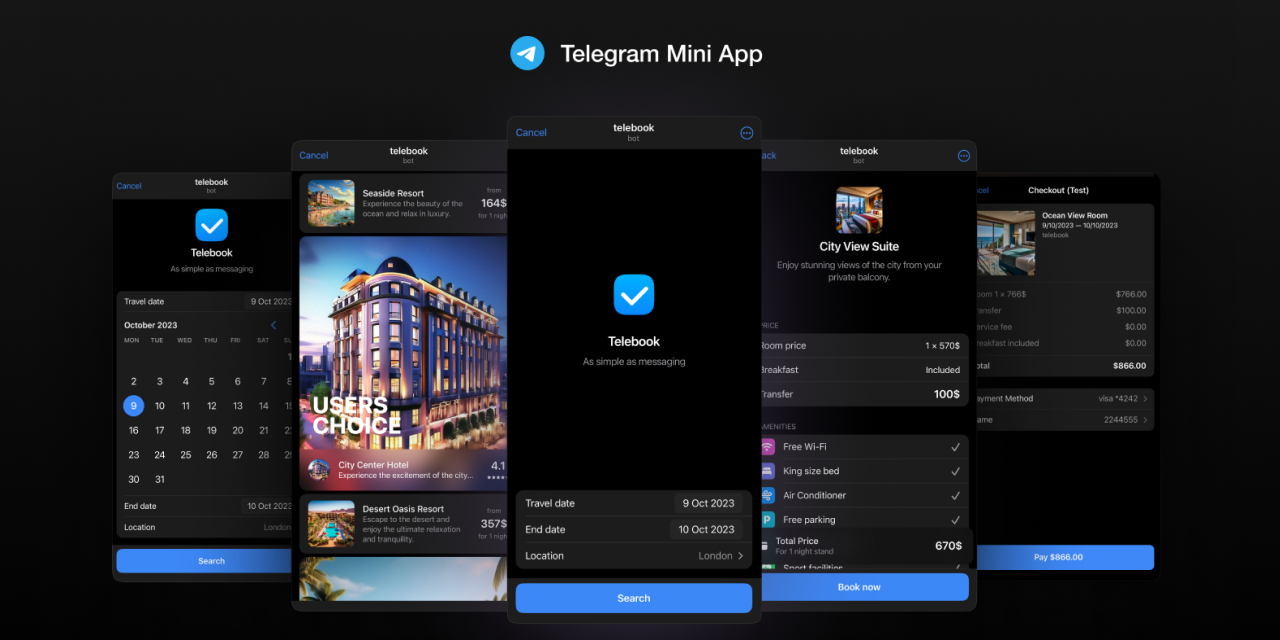Select day 25 in the calendar
The height and width of the screenshot is (640, 1280).
pos(185,455)
